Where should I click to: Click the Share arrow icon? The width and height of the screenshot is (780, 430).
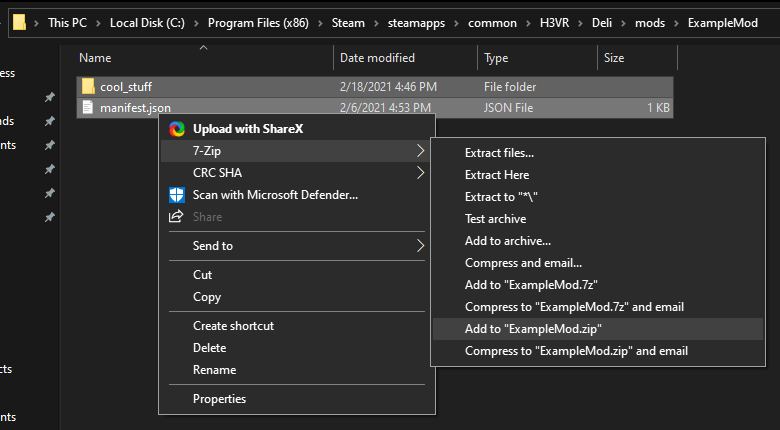tap(176, 216)
